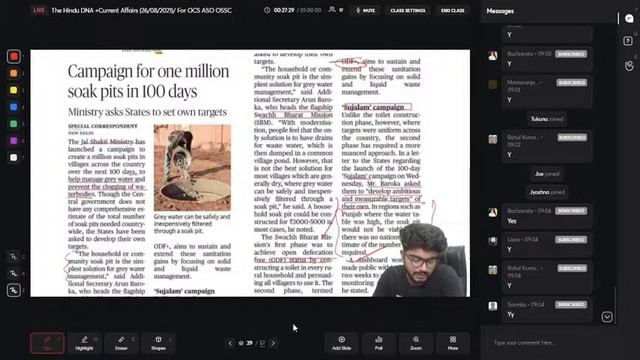Pick the orange pen color
This screenshot has height=360, width=640.
[x=13, y=73]
